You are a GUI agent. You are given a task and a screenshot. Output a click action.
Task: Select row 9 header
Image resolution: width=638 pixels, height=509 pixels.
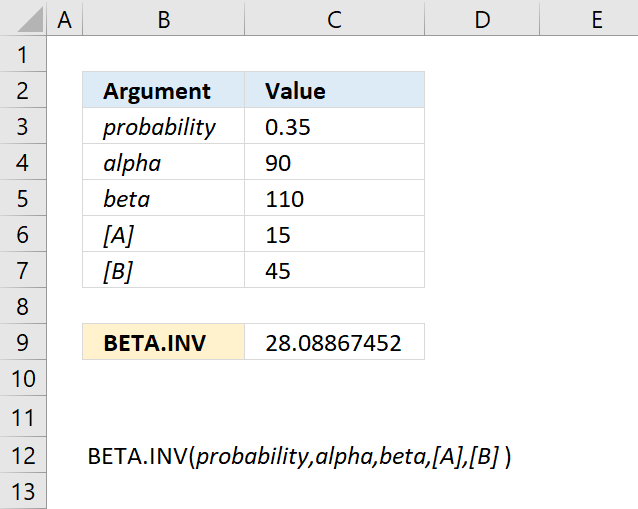tap(23, 342)
